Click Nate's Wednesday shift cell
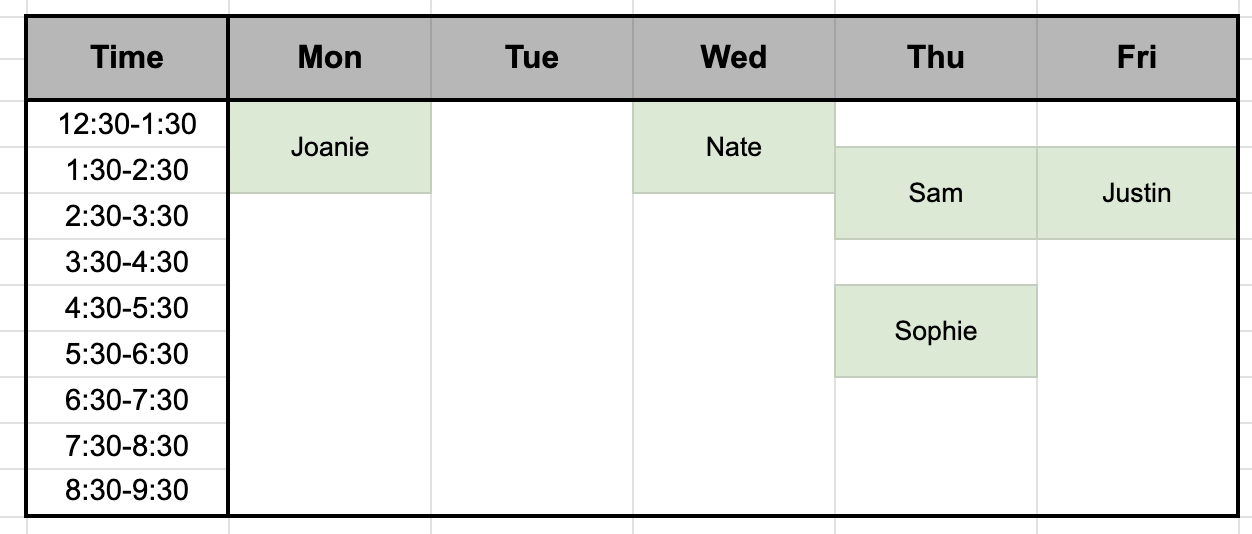This screenshot has height=534, width=1252. click(734, 147)
